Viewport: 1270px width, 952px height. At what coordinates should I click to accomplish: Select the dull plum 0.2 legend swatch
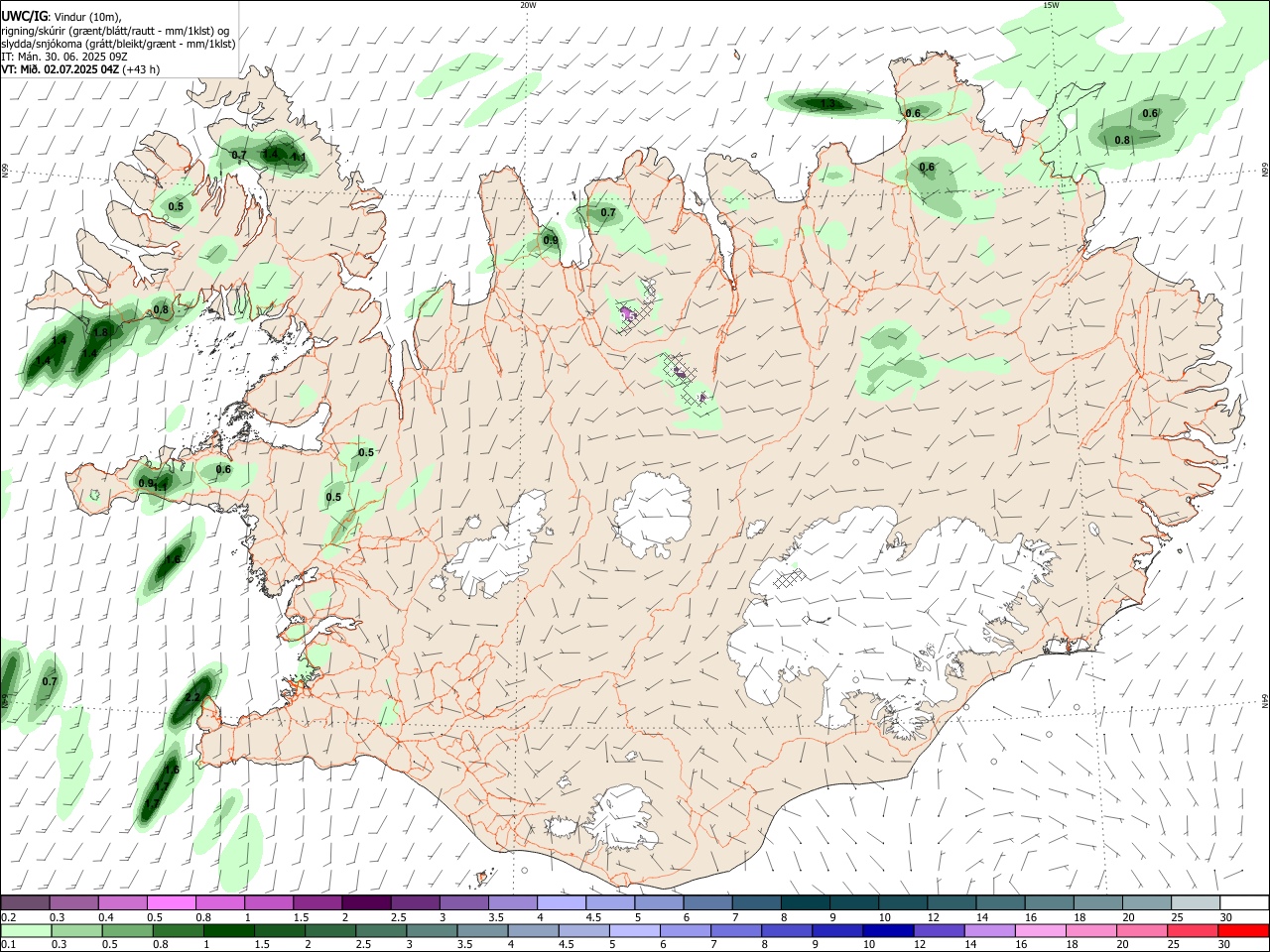pos(24,903)
